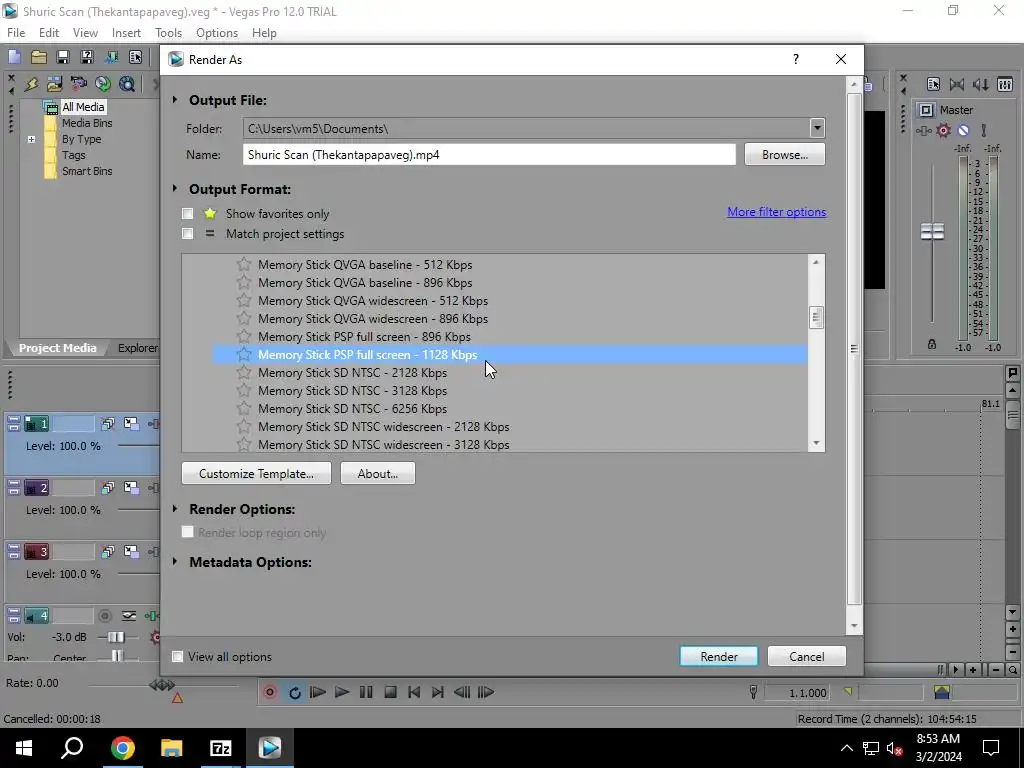Click the Browse... button
1024x768 pixels.
click(x=784, y=155)
